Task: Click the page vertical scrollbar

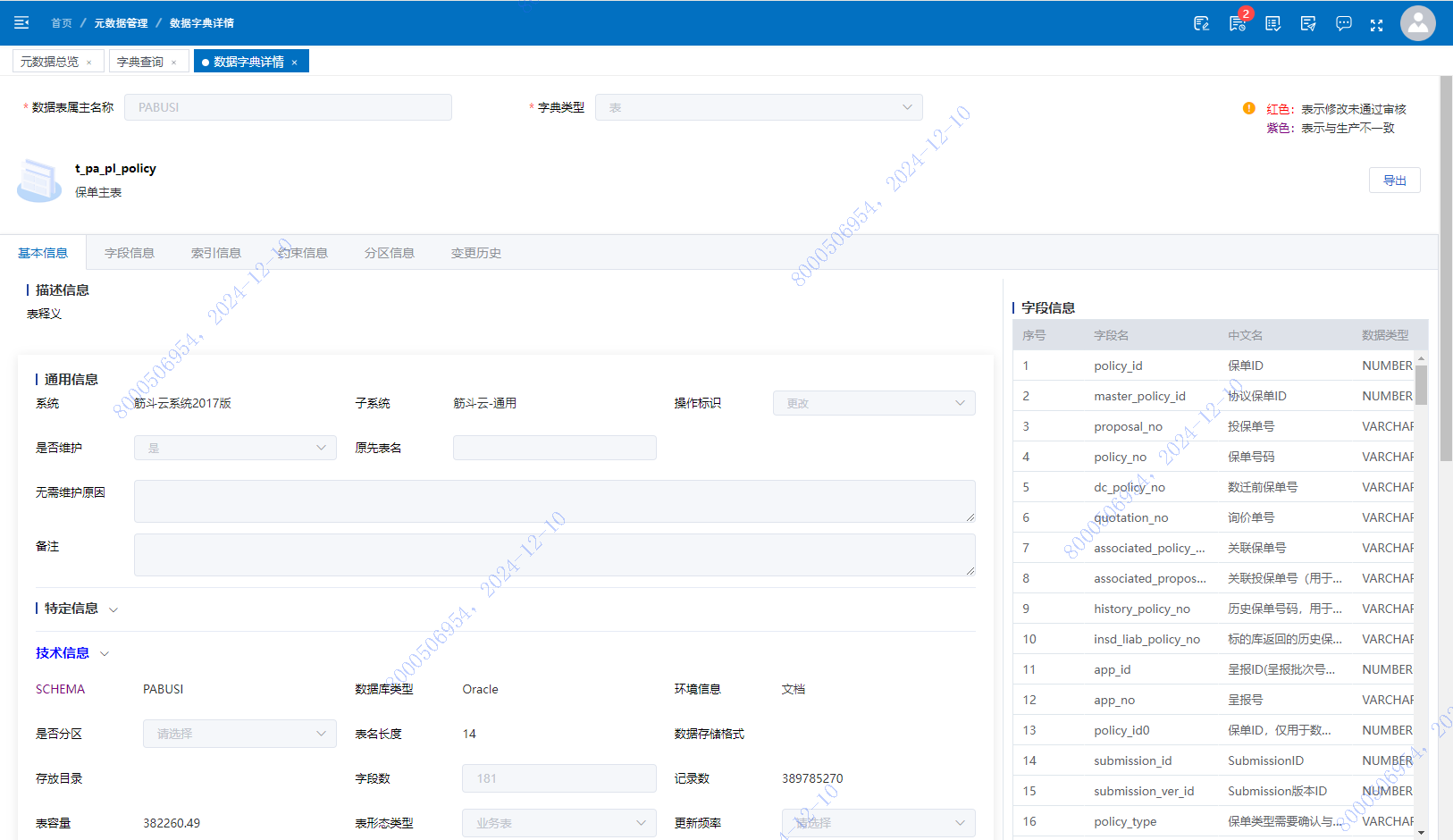Action: (x=1446, y=268)
